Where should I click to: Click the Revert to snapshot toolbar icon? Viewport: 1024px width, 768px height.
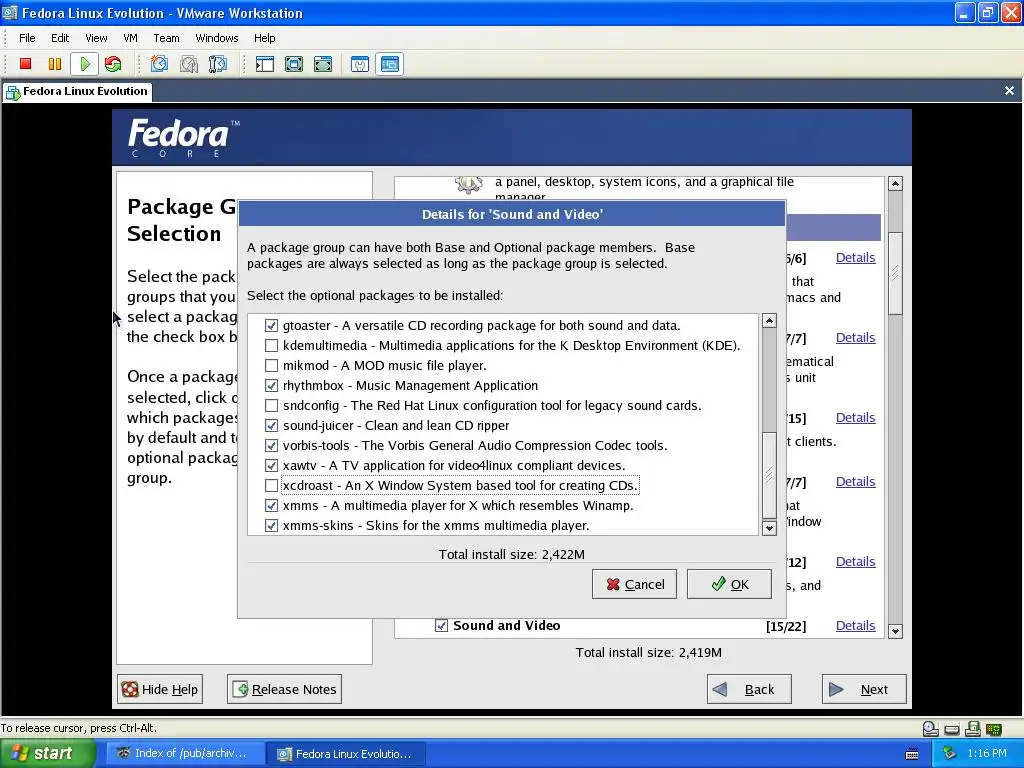189,64
